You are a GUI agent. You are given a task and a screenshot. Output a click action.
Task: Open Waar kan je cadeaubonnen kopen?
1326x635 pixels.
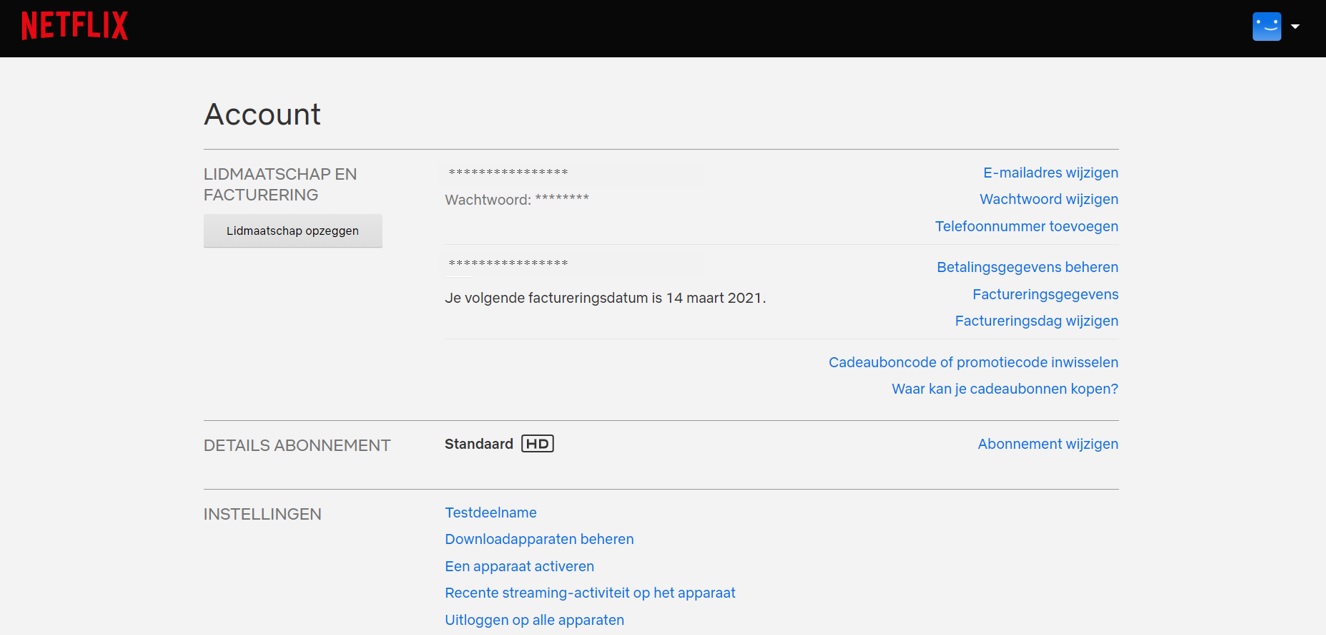pos(1004,389)
